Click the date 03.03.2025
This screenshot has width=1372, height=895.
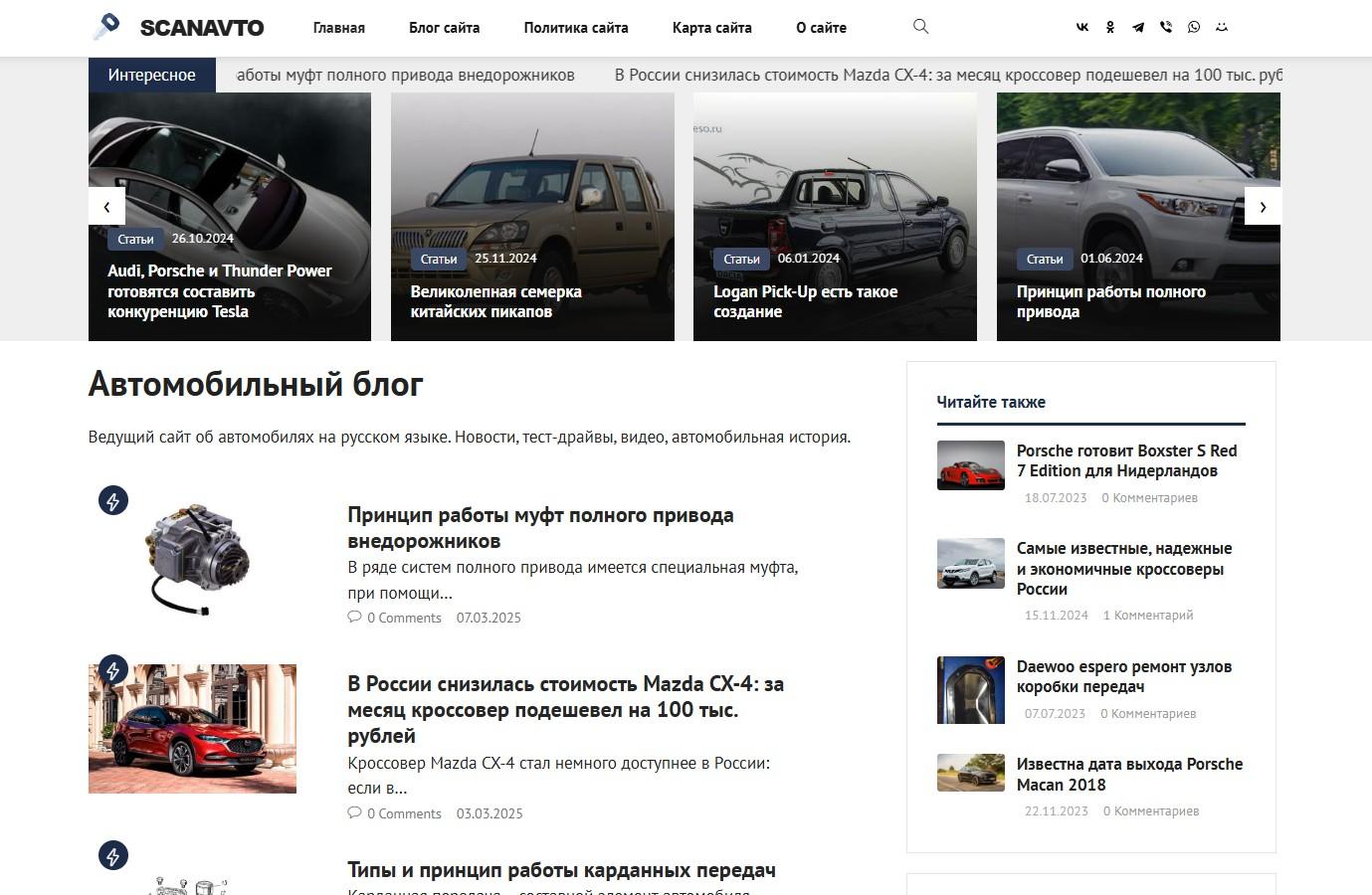(x=490, y=813)
